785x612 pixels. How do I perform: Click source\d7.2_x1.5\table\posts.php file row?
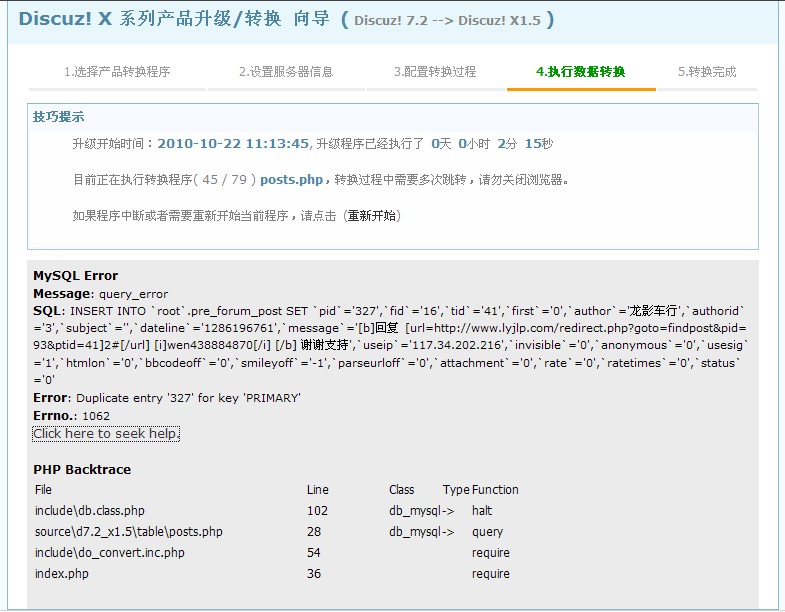[x=129, y=532]
